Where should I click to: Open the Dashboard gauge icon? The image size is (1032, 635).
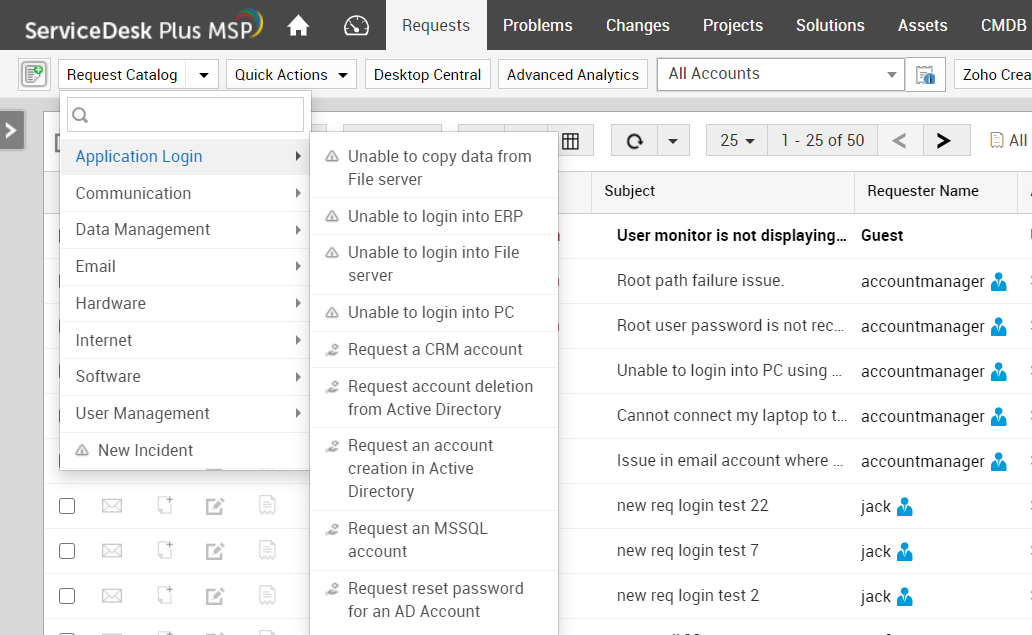[356, 25]
